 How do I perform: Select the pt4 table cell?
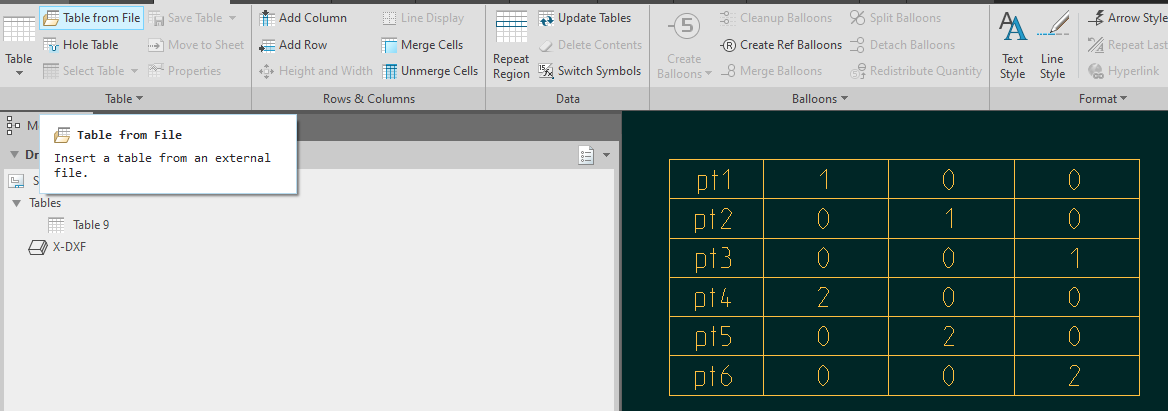pos(715,298)
